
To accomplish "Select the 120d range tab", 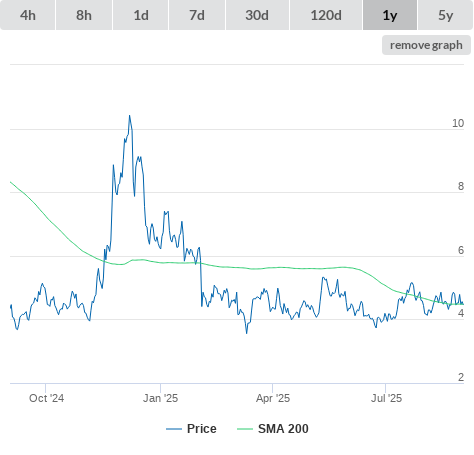I will [326, 15].
